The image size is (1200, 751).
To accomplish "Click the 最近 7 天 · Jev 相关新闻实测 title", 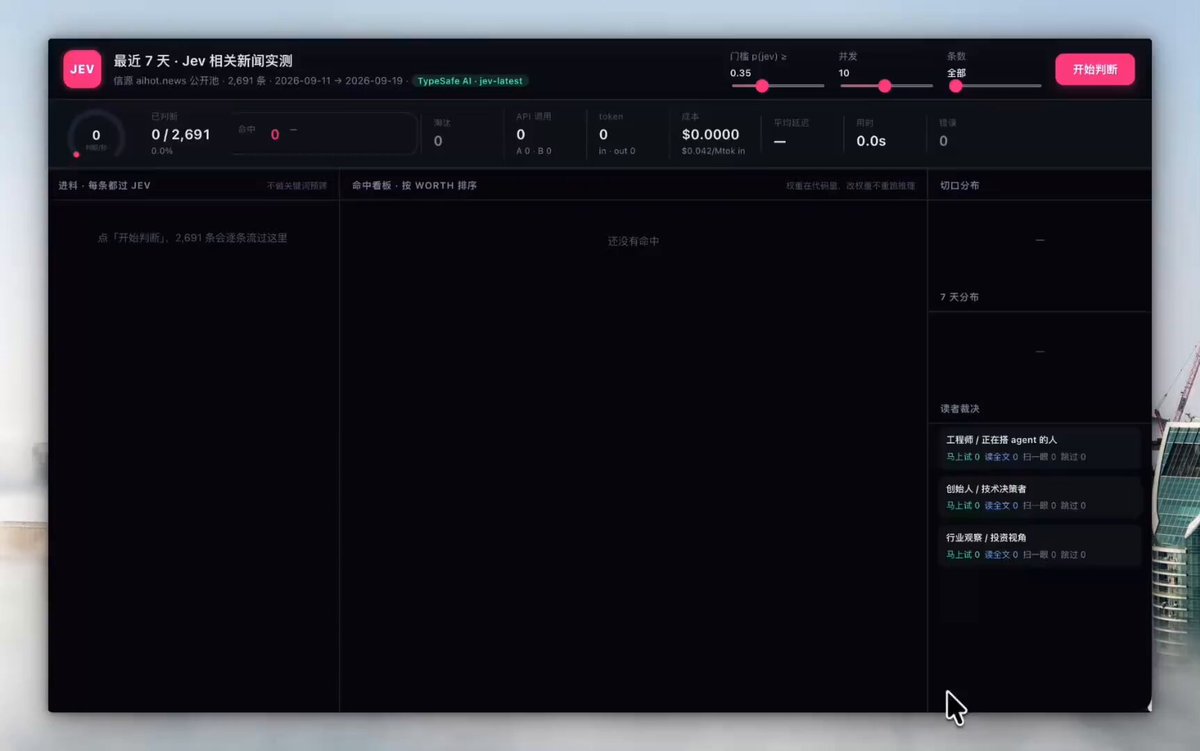I will pos(203,61).
